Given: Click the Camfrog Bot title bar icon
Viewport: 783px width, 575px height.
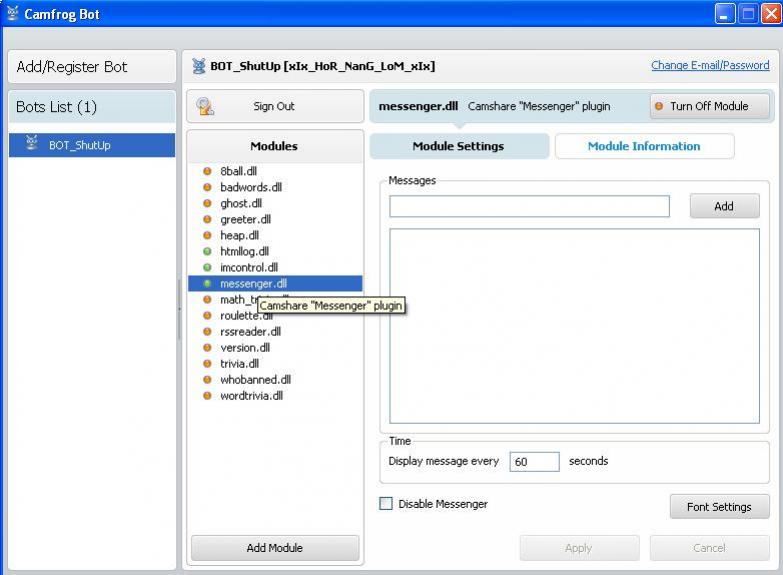Looking at the screenshot, I should (12, 13).
